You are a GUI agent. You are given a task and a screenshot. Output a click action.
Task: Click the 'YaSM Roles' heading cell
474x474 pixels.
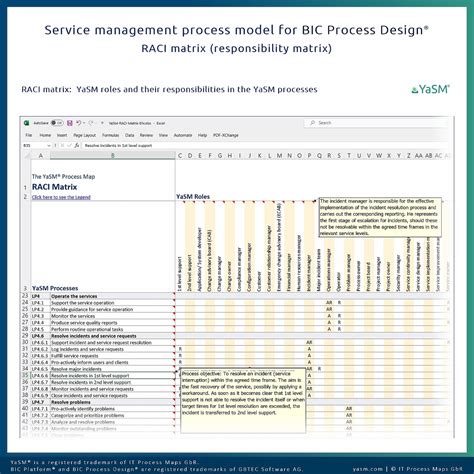coord(193,197)
